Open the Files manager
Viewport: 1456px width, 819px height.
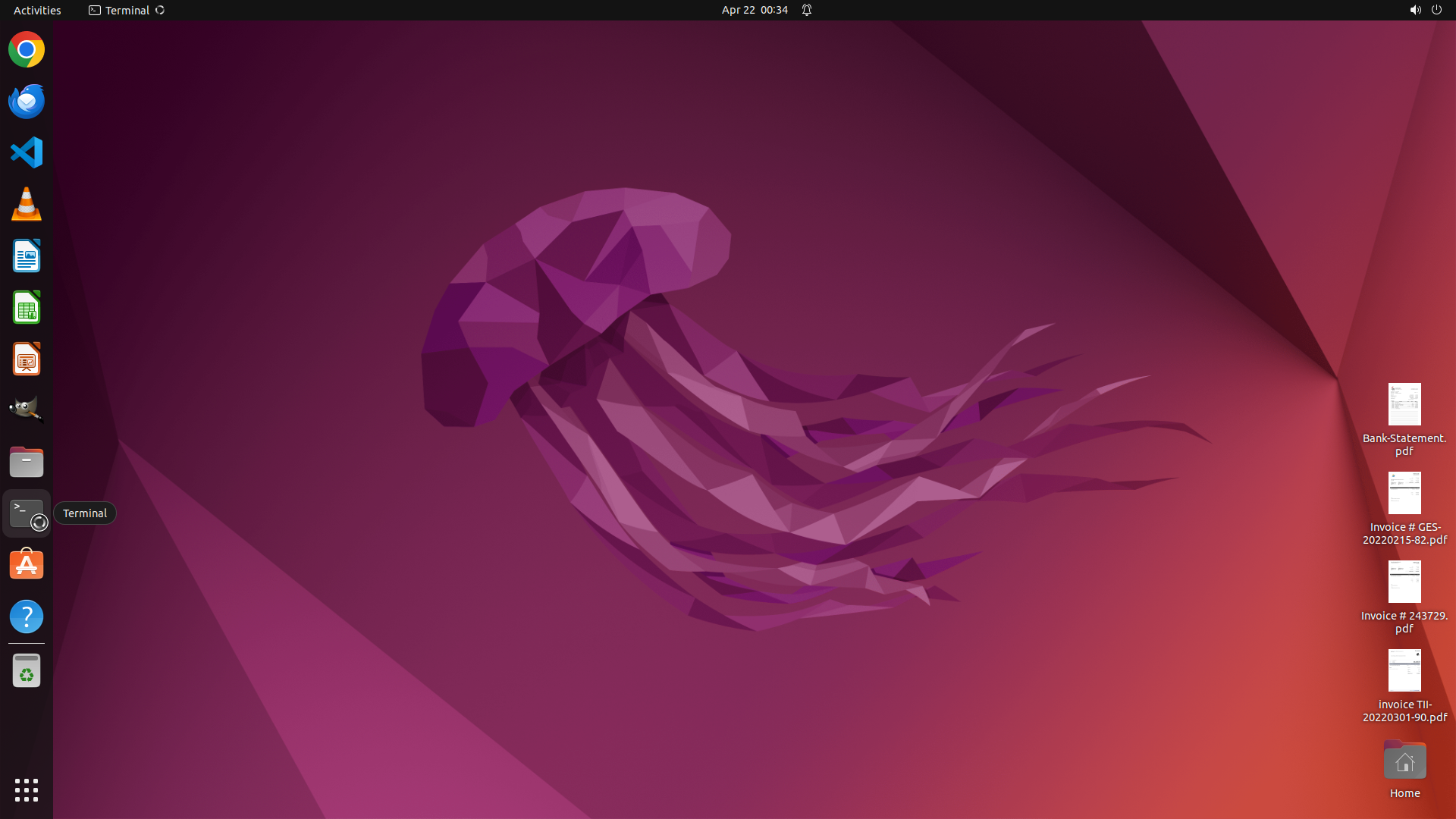[x=27, y=462]
